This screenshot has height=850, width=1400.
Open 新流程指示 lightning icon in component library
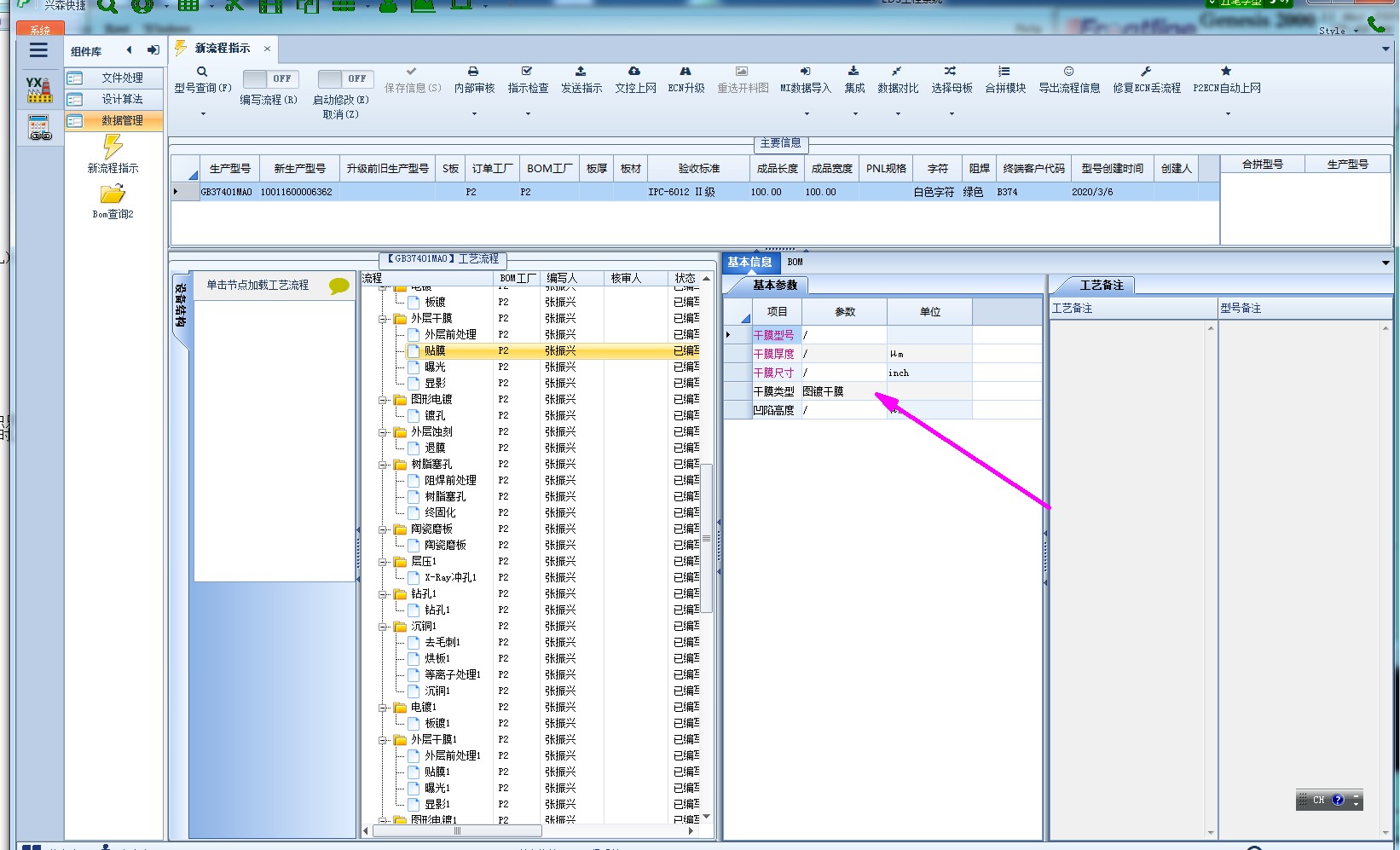point(113,147)
